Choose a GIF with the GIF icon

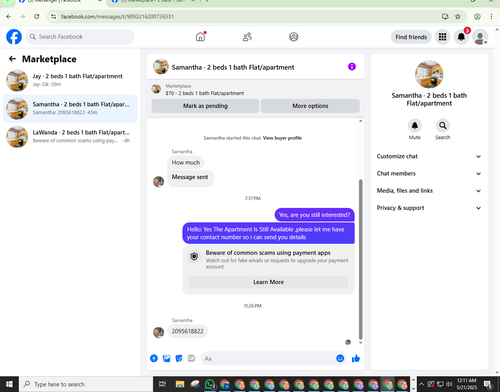click(x=191, y=358)
